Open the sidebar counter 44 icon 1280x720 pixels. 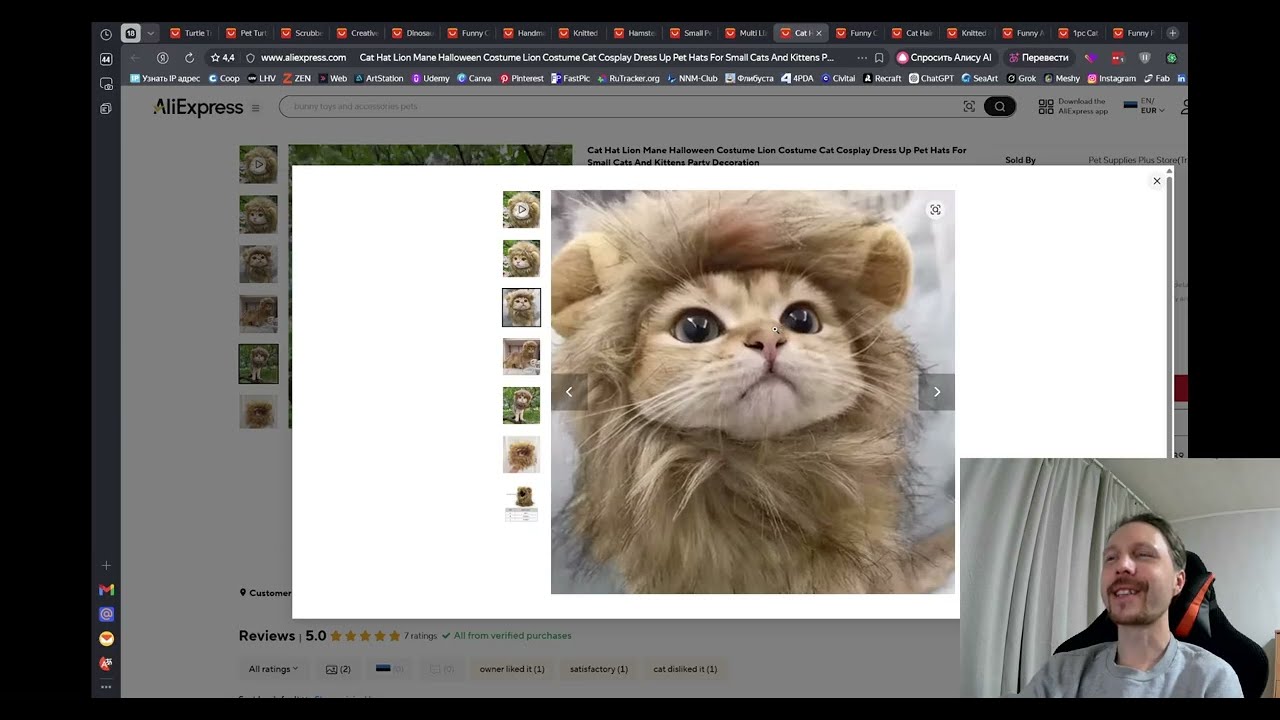106,59
